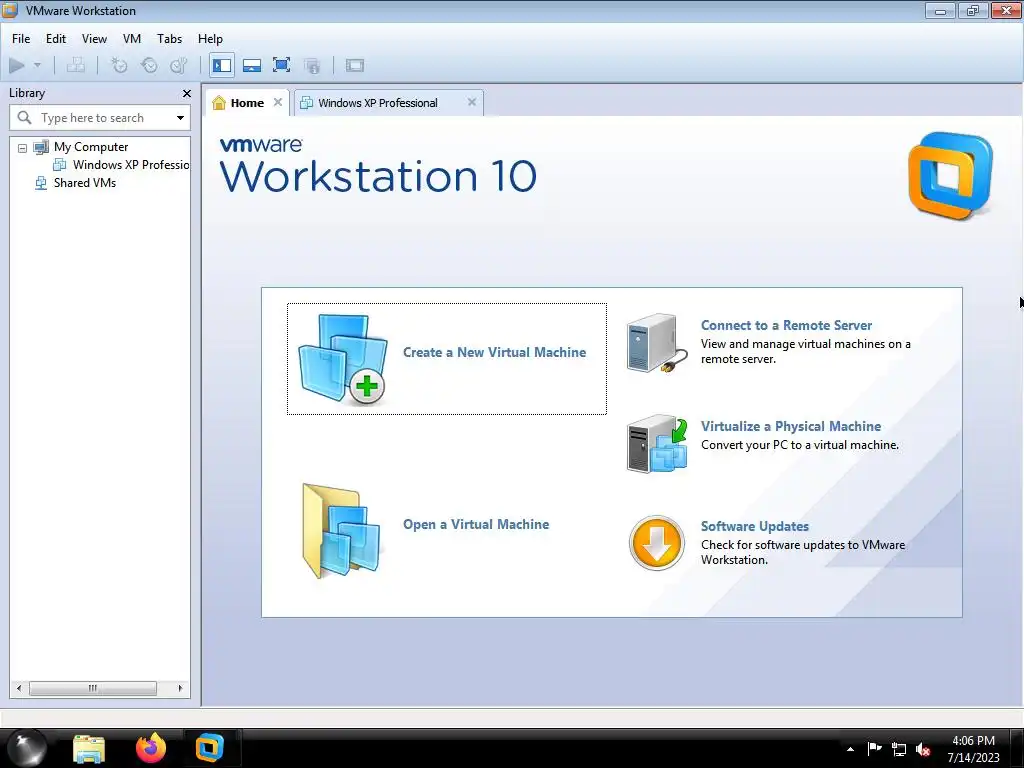Switch to Windows XP Professional tab
This screenshot has width=1024, height=768.
[377, 103]
